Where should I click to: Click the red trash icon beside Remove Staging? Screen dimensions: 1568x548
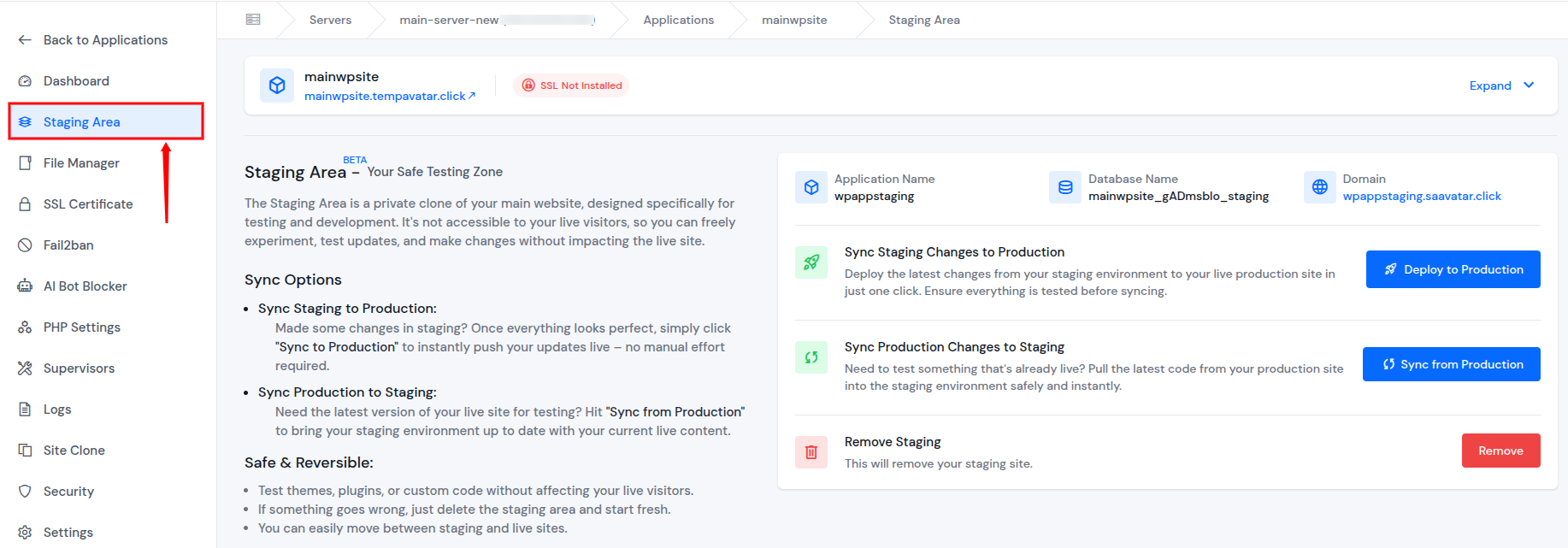point(811,452)
